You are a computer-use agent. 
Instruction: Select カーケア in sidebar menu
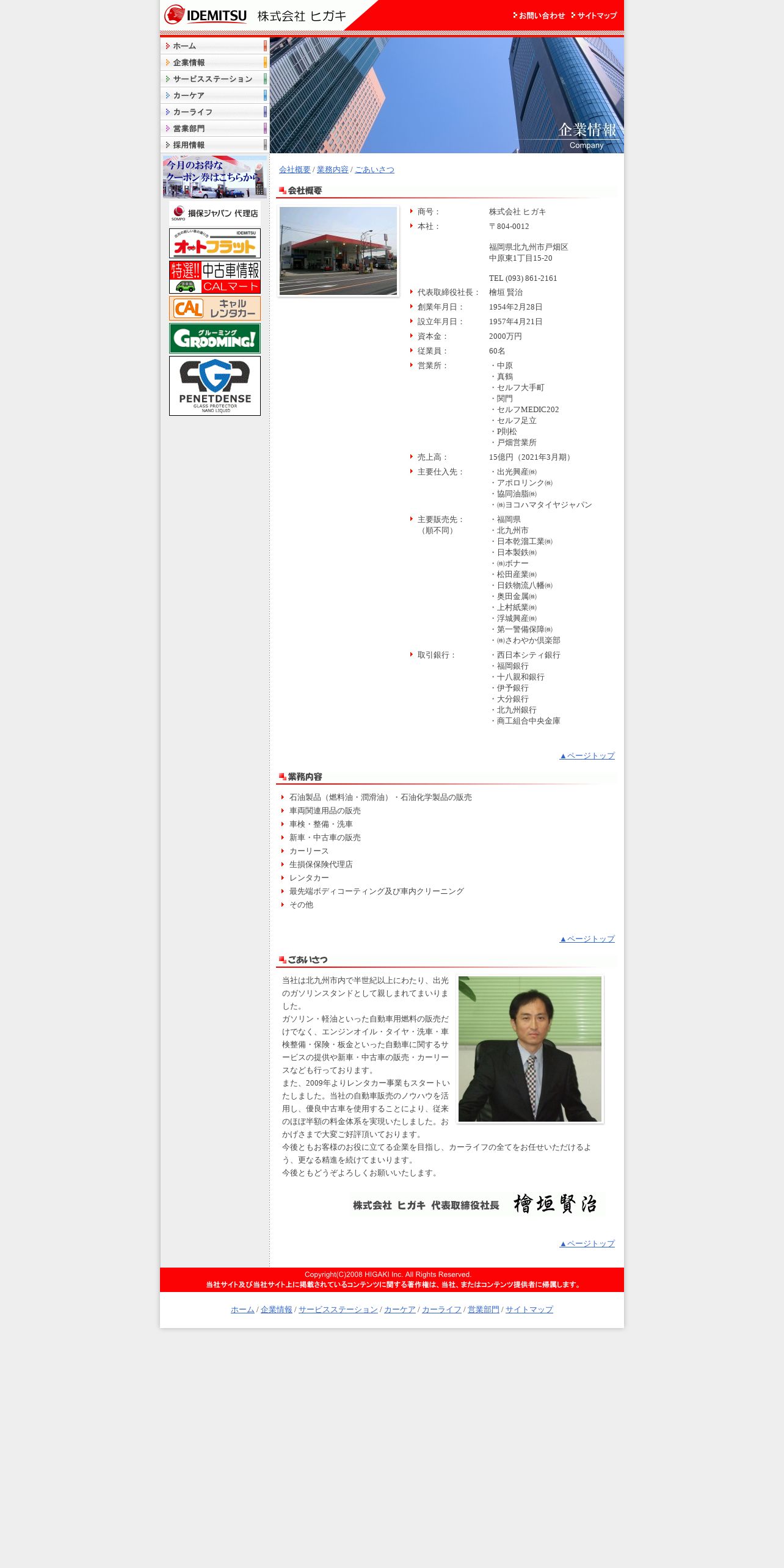point(214,95)
